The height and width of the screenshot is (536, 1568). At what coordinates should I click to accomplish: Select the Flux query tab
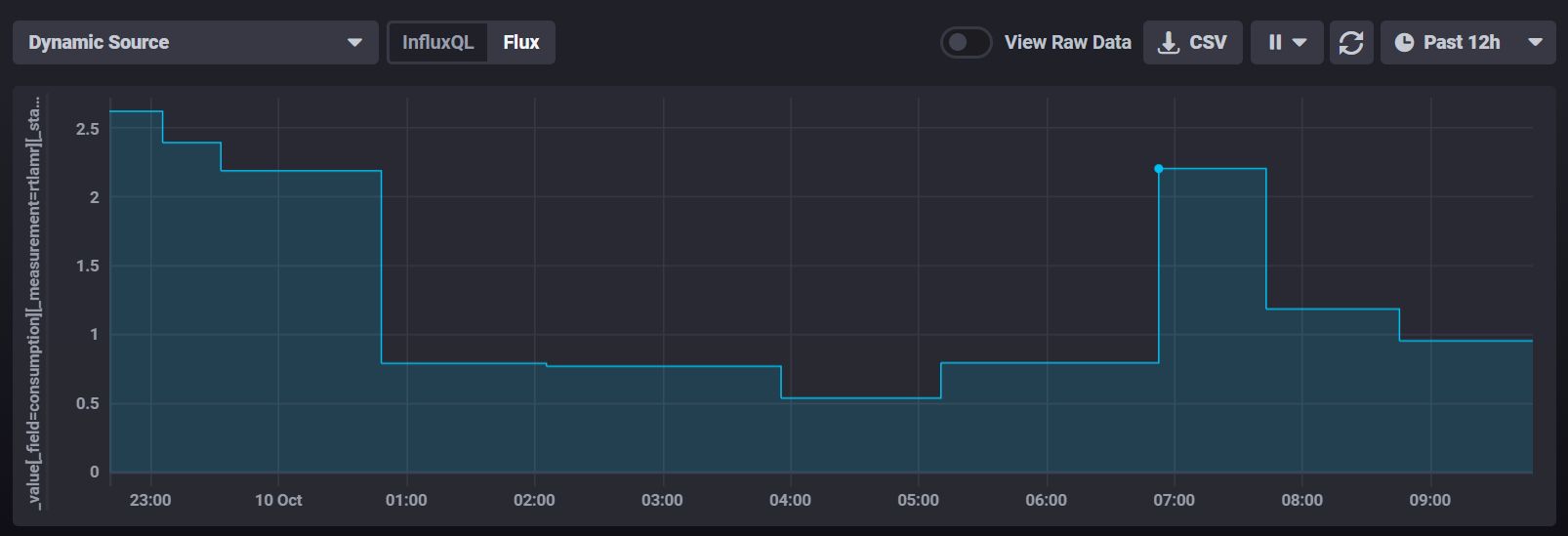[521, 43]
